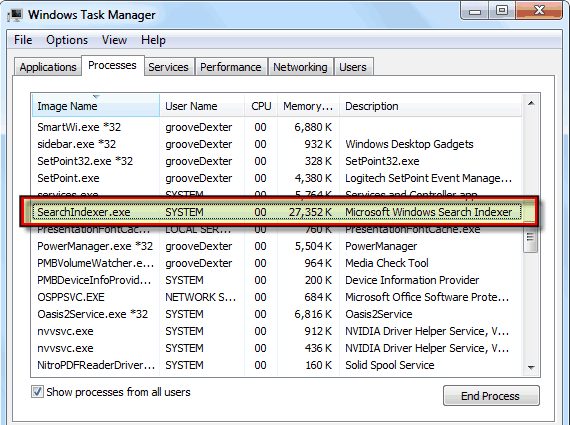
Task: Switch to the Users tab
Action: (x=353, y=67)
